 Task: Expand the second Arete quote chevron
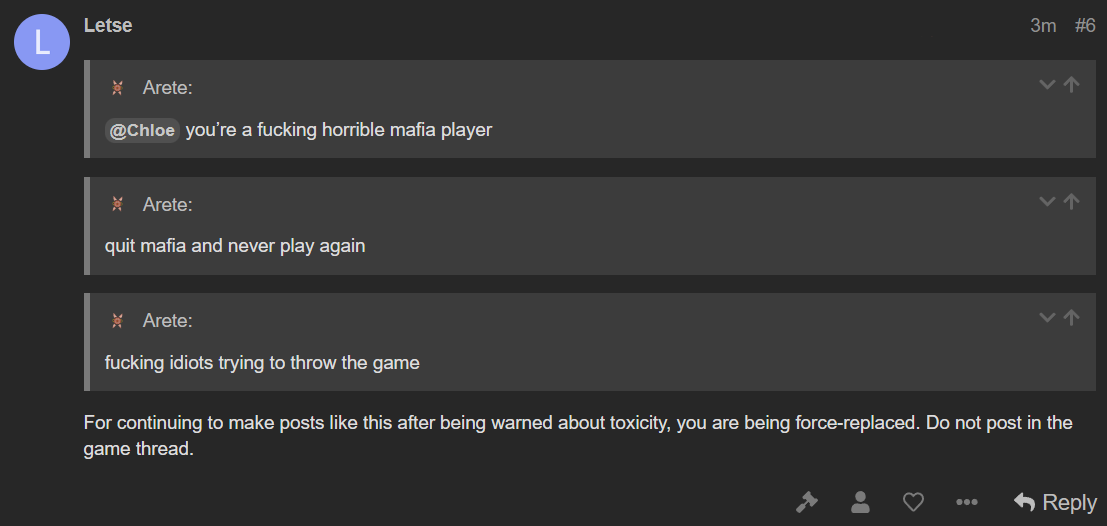[x=1047, y=201]
